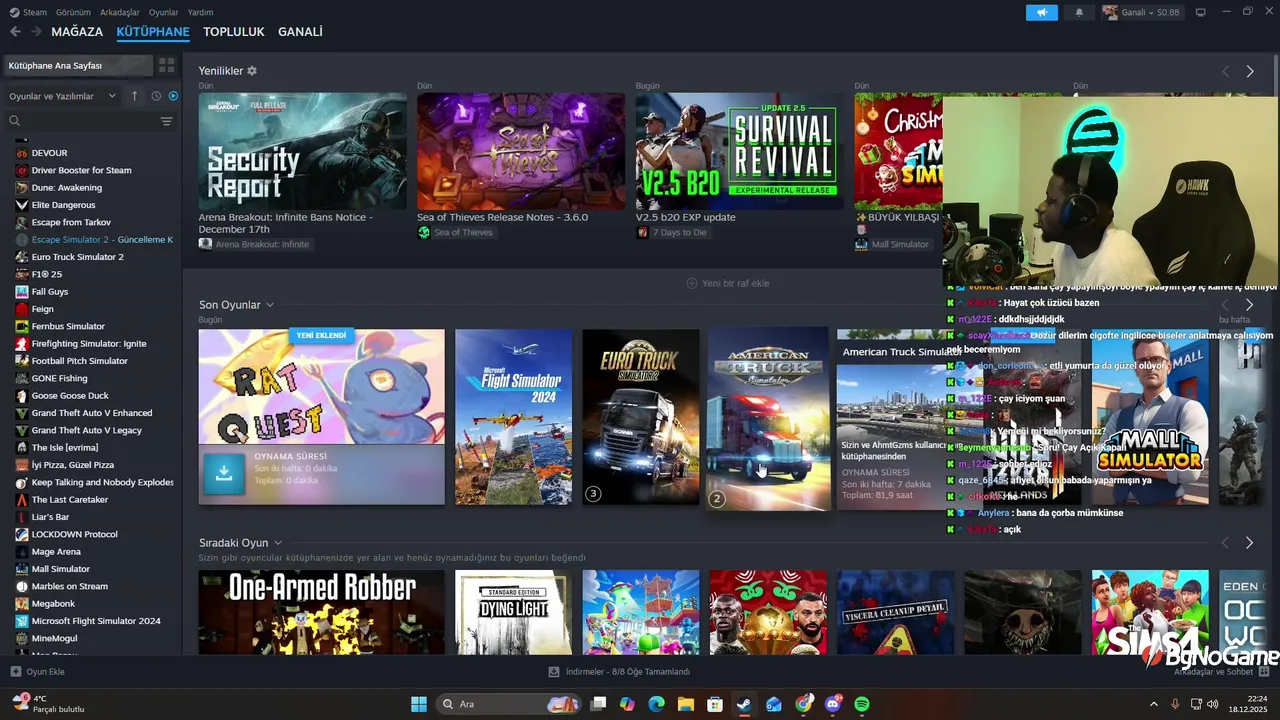Open İndirmeler download status
This screenshot has width=1280, height=720.
[619, 672]
